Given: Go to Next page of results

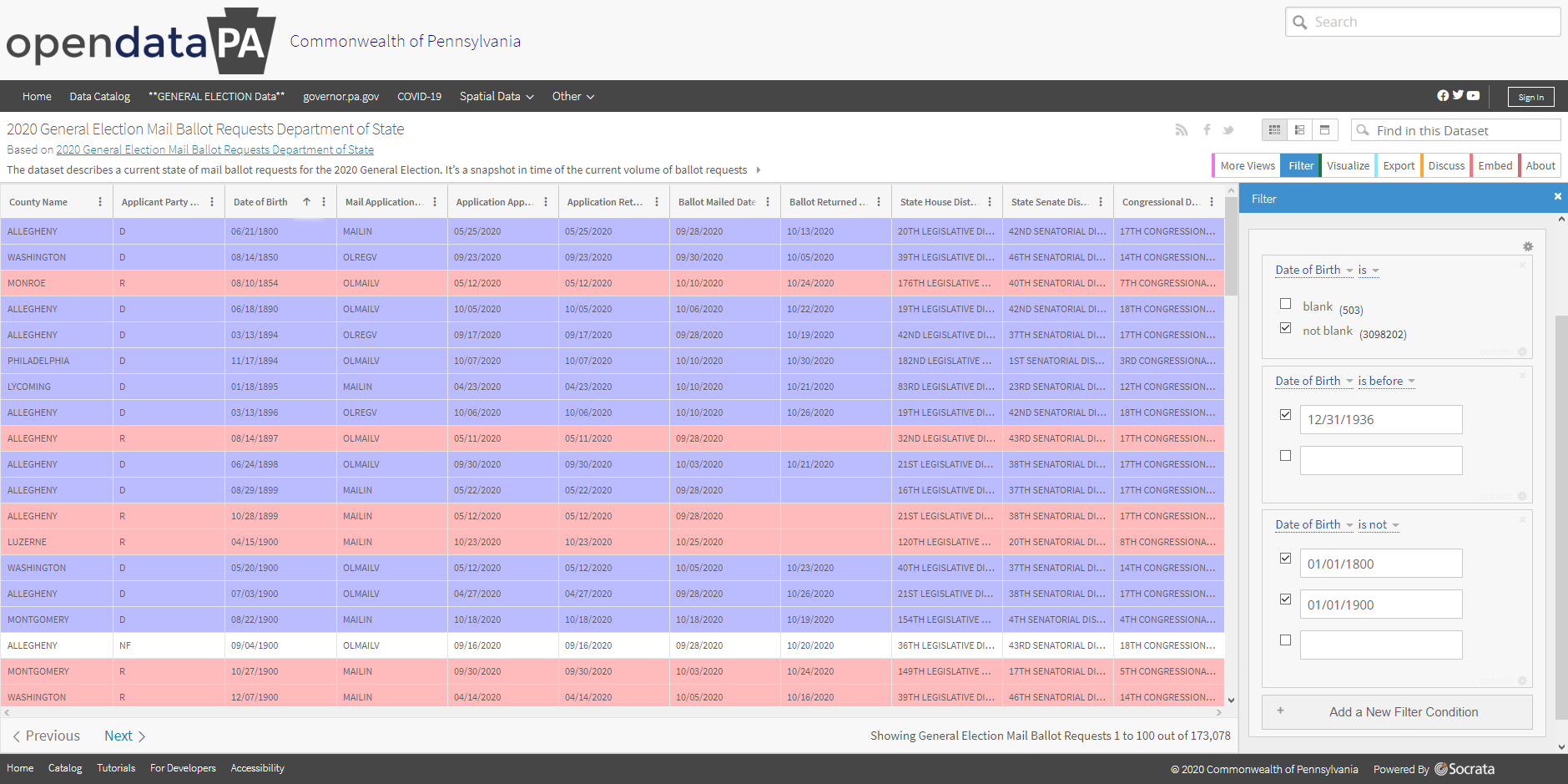Looking at the screenshot, I should coord(124,736).
